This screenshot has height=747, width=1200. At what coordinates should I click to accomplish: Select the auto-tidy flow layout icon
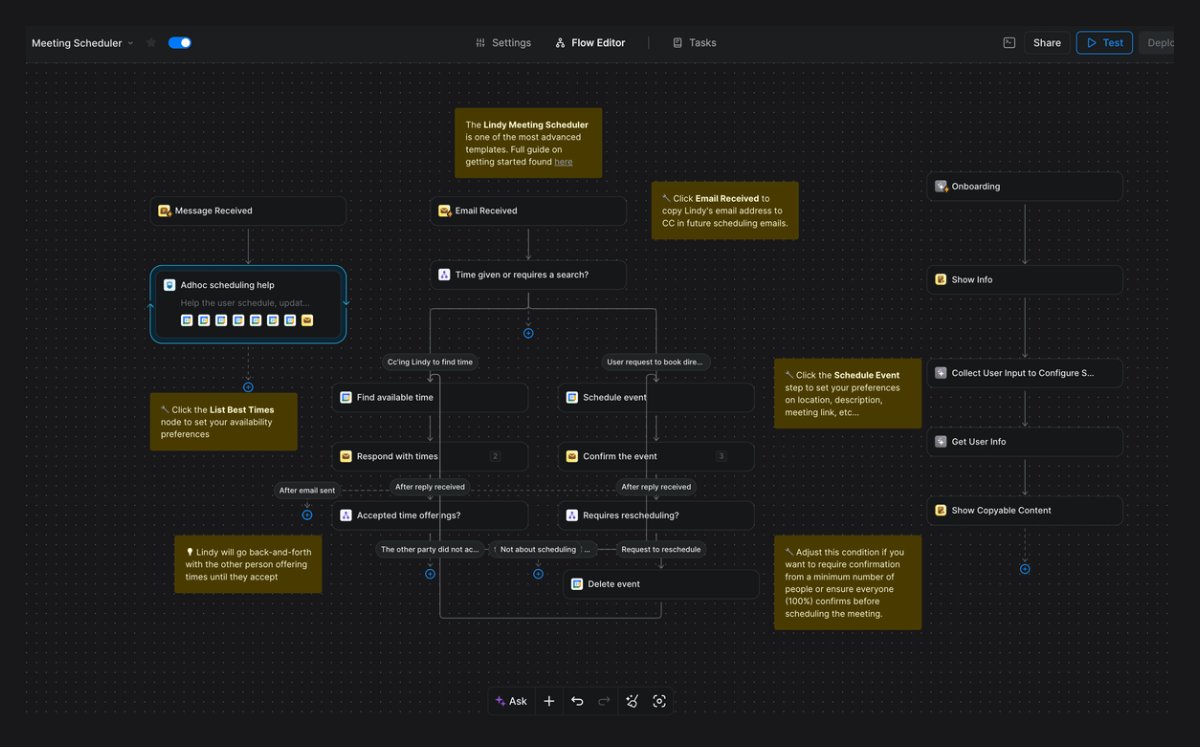coord(632,701)
